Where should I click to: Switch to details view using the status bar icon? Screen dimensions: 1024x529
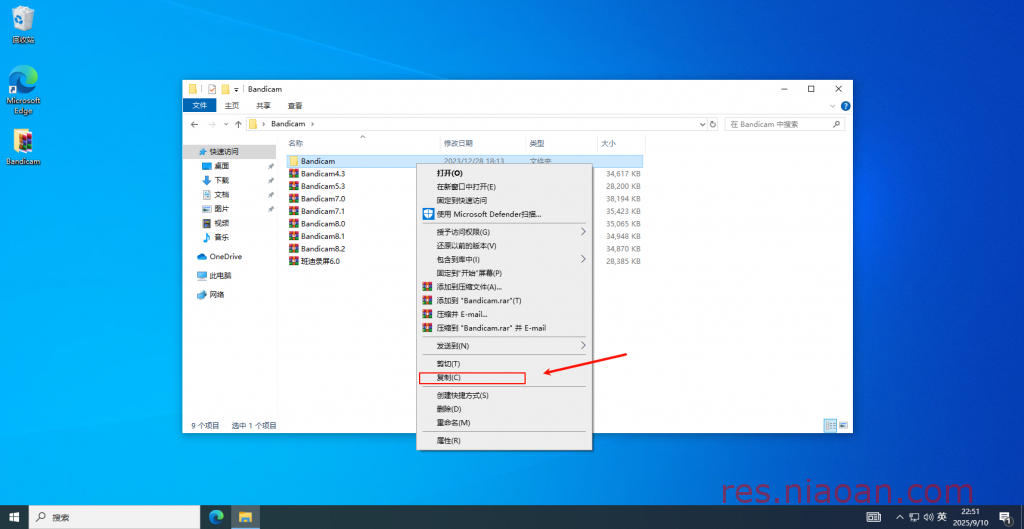click(x=831, y=425)
